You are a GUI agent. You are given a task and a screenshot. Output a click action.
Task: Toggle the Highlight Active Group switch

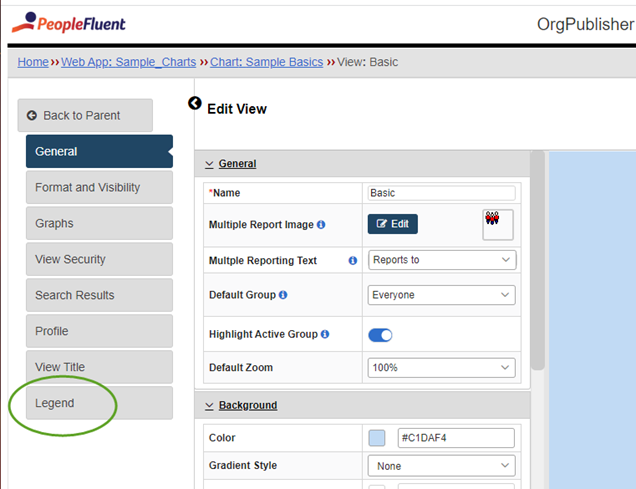[x=380, y=335]
